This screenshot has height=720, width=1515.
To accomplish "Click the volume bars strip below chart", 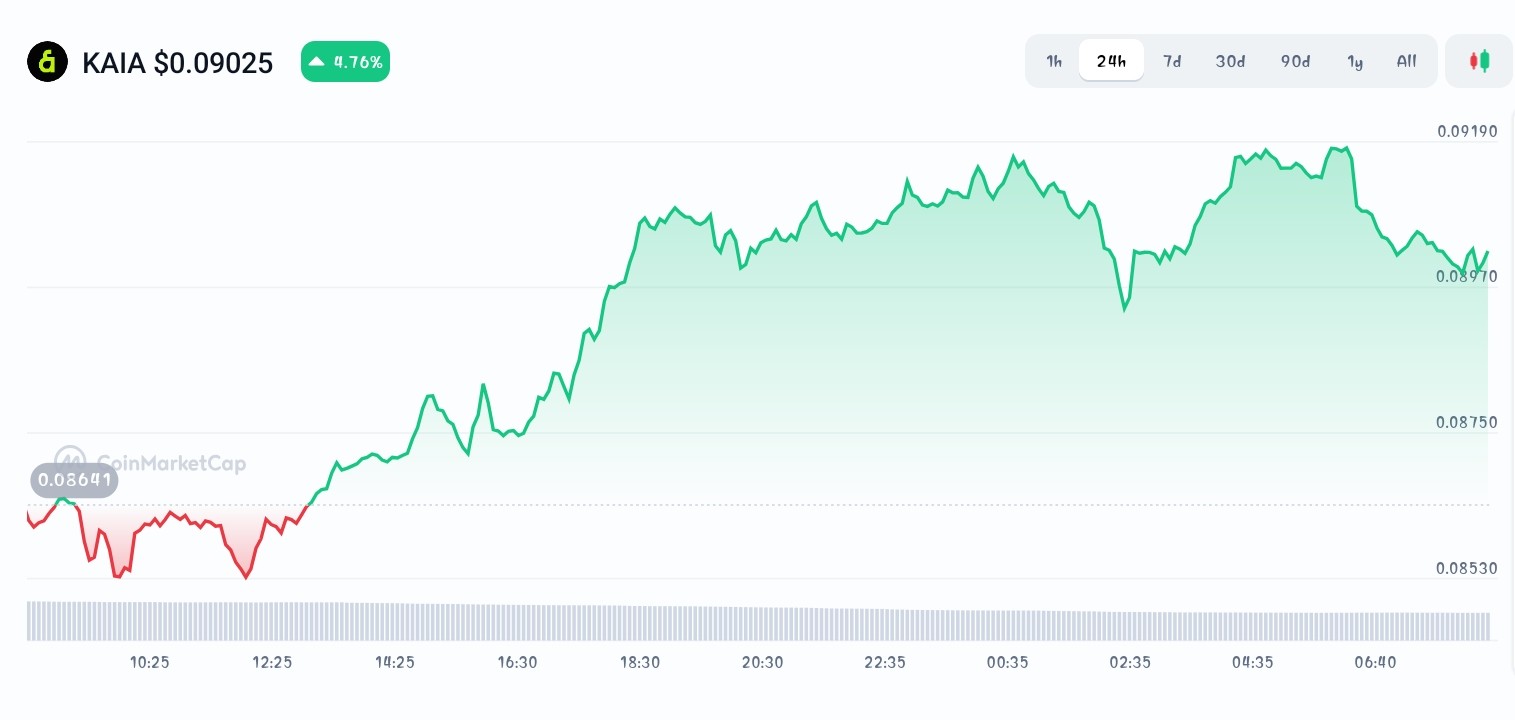I will [758, 621].
